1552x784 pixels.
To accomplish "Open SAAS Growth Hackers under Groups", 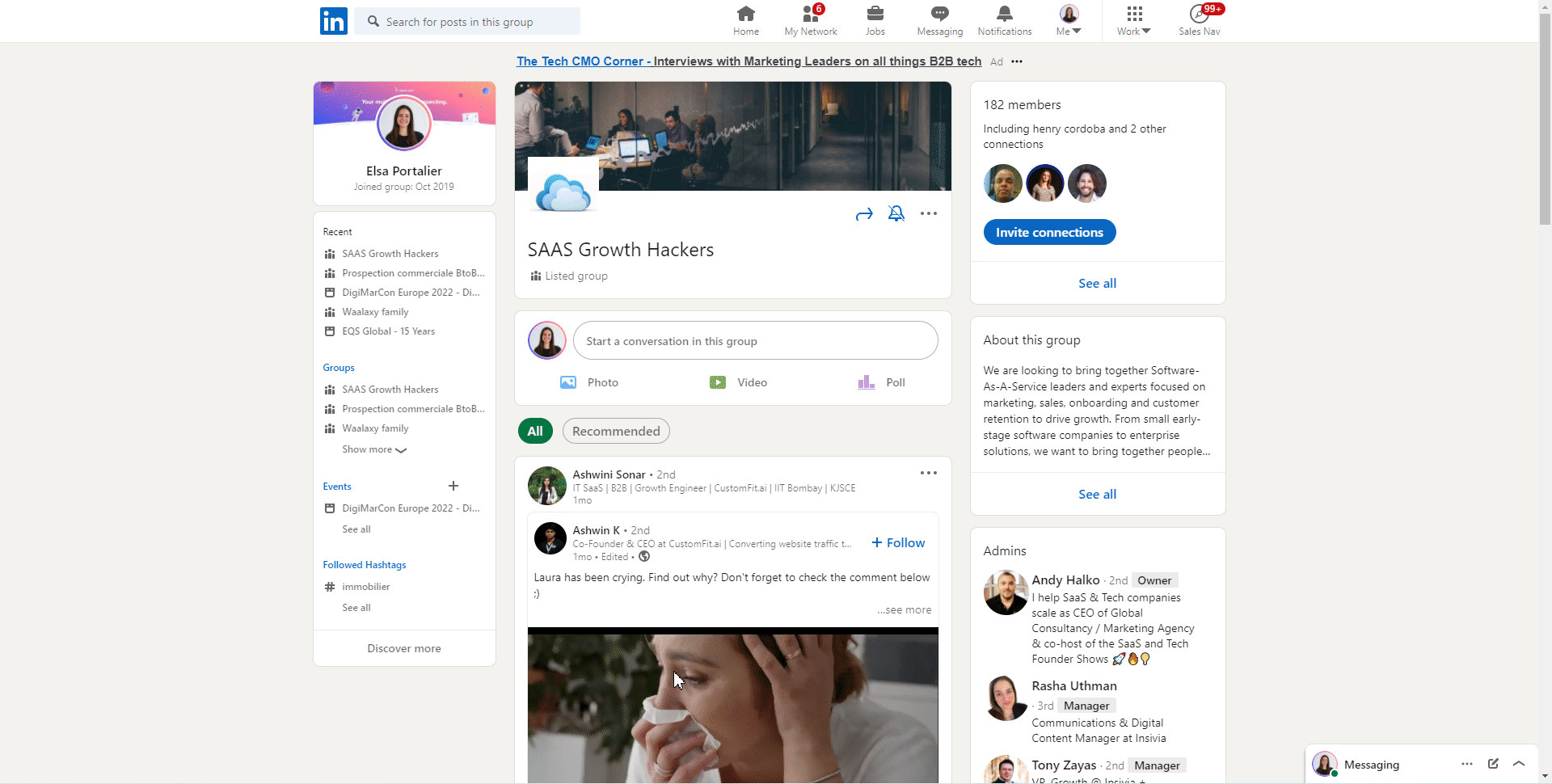I will [390, 390].
